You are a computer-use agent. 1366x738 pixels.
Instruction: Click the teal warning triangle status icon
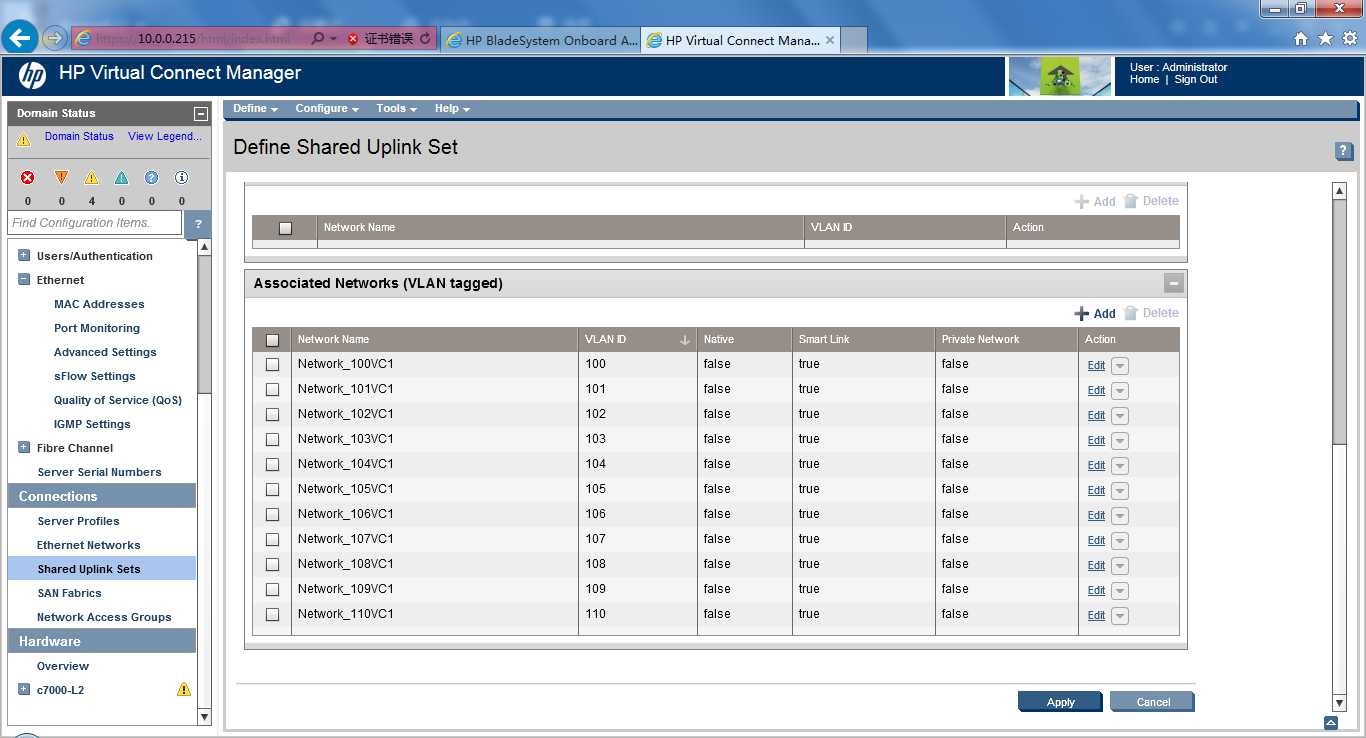[121, 178]
